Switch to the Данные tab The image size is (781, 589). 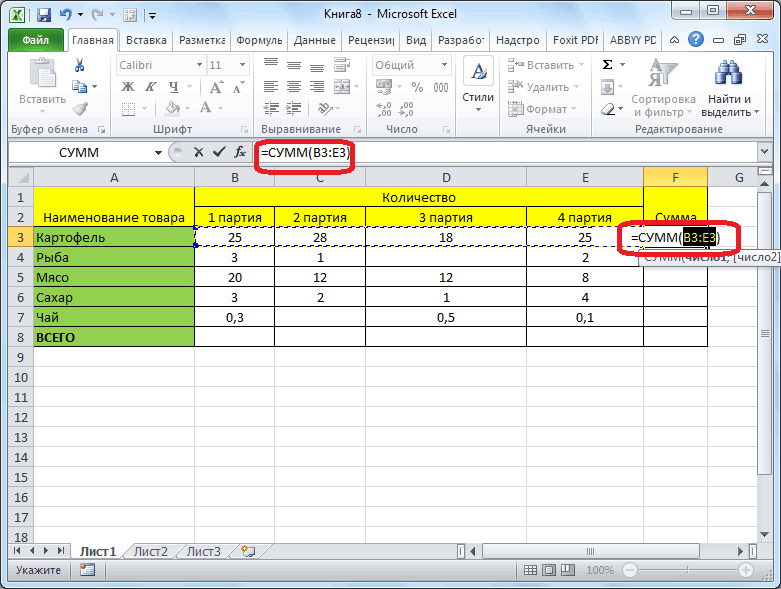coord(314,40)
